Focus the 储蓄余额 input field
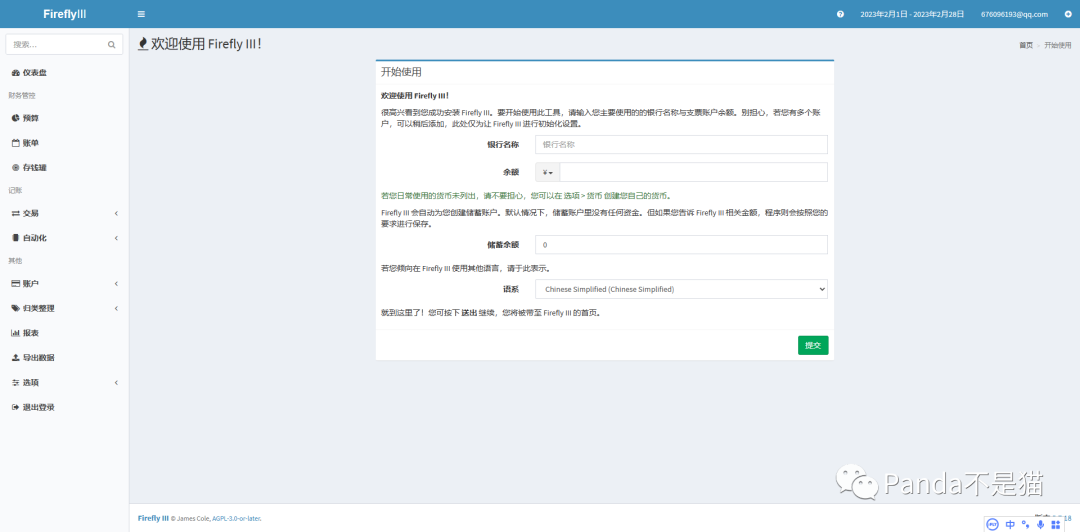This screenshot has height=532, width=1080. [681, 245]
